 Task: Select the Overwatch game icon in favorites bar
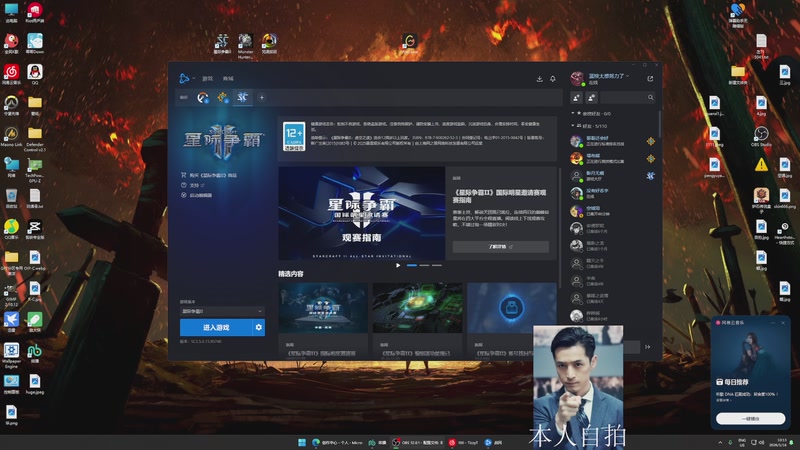click(203, 97)
